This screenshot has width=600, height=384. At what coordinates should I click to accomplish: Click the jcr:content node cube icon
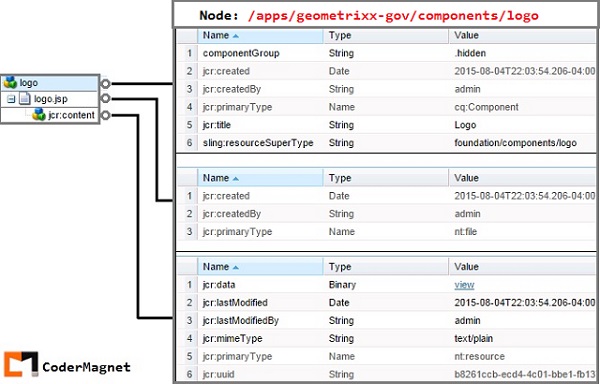click(39, 114)
